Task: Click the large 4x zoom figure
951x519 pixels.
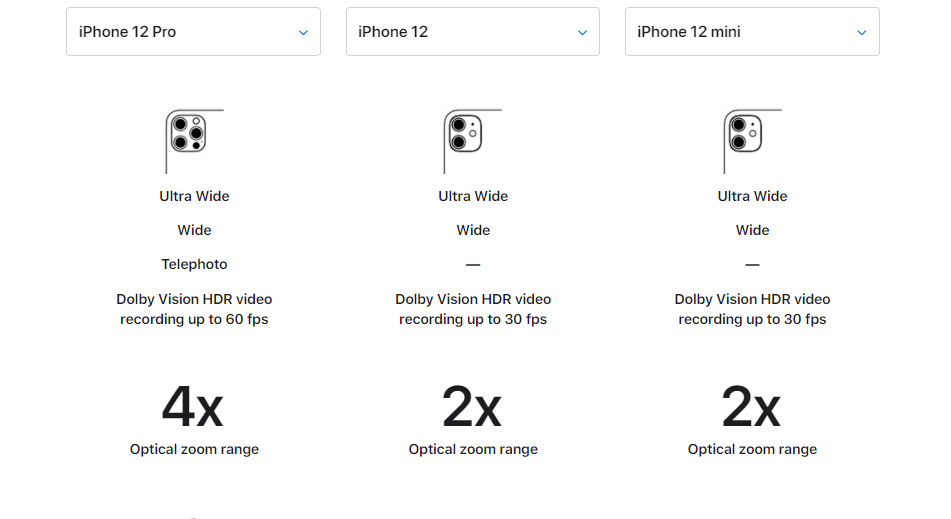Action: coord(193,406)
